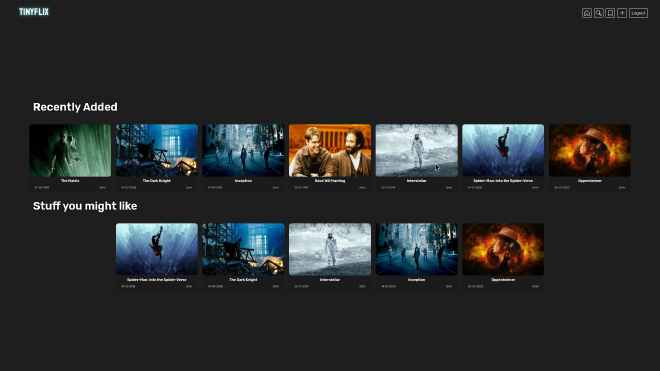Click the 'Stuff you might like' heading
The image size is (660, 371).
(85, 206)
